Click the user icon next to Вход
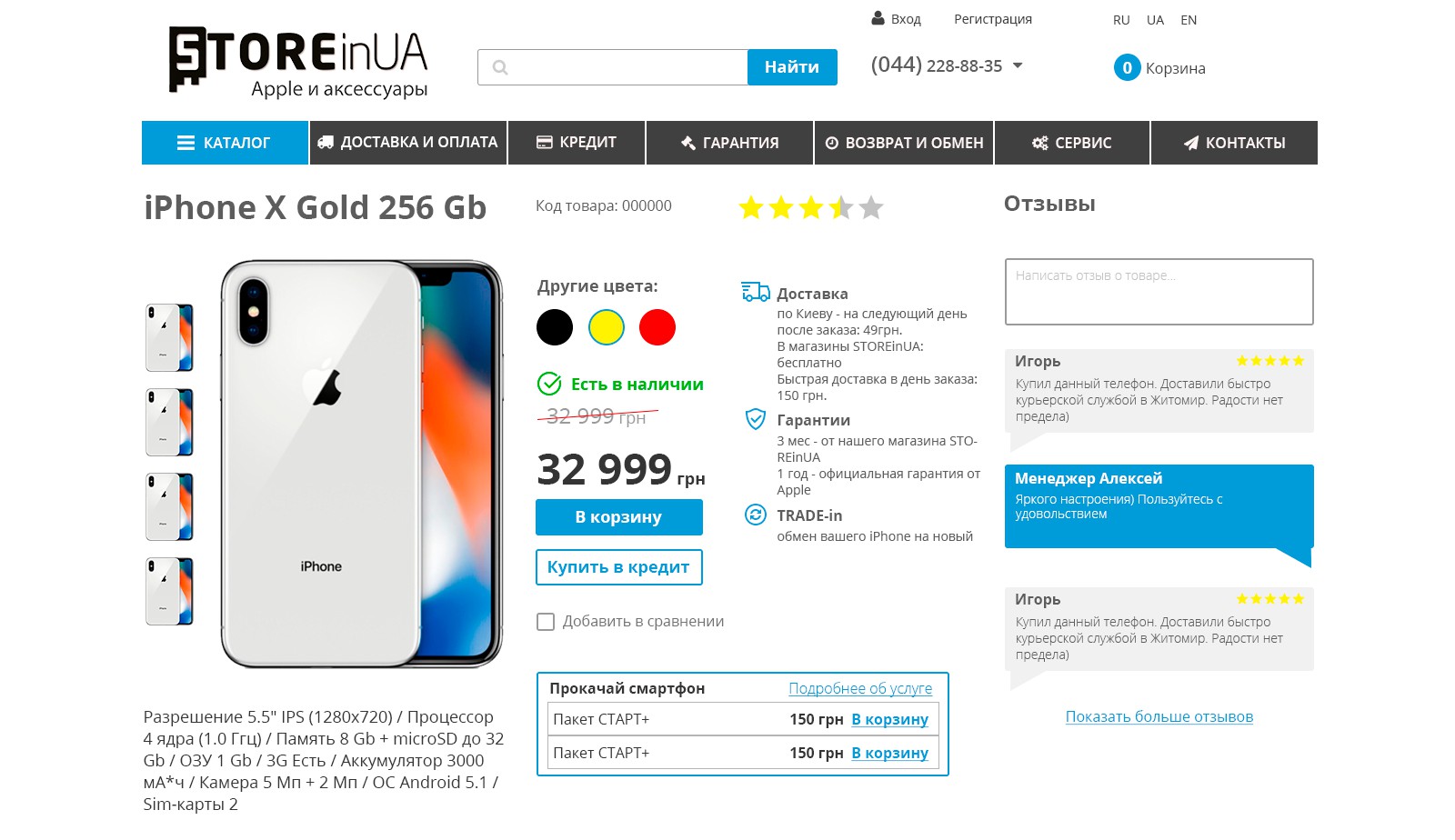Image resolution: width=1455 pixels, height=840 pixels. [x=878, y=18]
